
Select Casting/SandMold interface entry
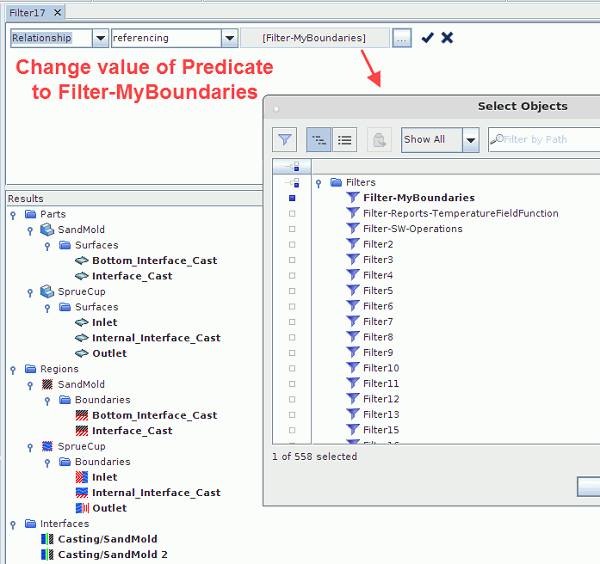tap(108, 539)
